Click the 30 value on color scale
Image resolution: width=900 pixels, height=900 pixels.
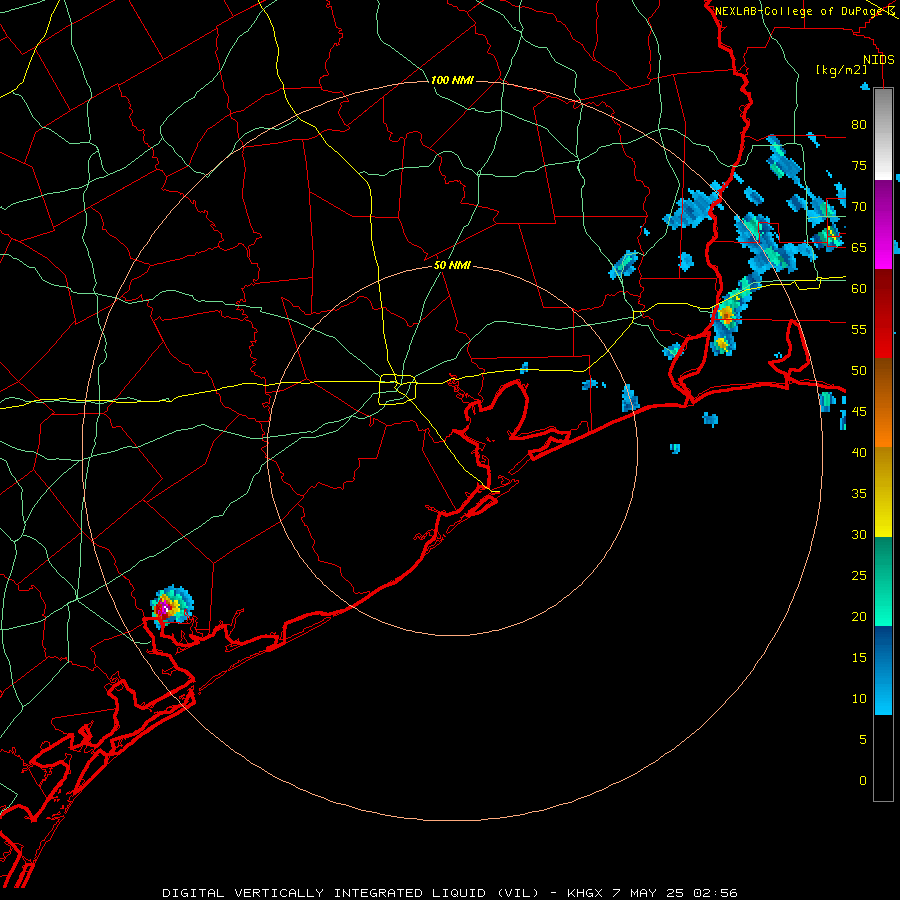click(859, 534)
